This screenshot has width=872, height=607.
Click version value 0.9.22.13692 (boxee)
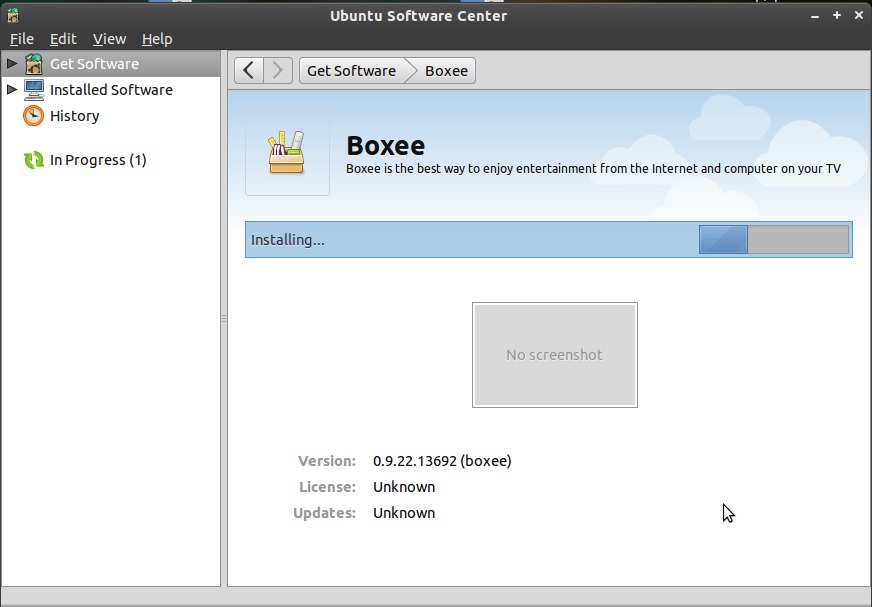442,461
